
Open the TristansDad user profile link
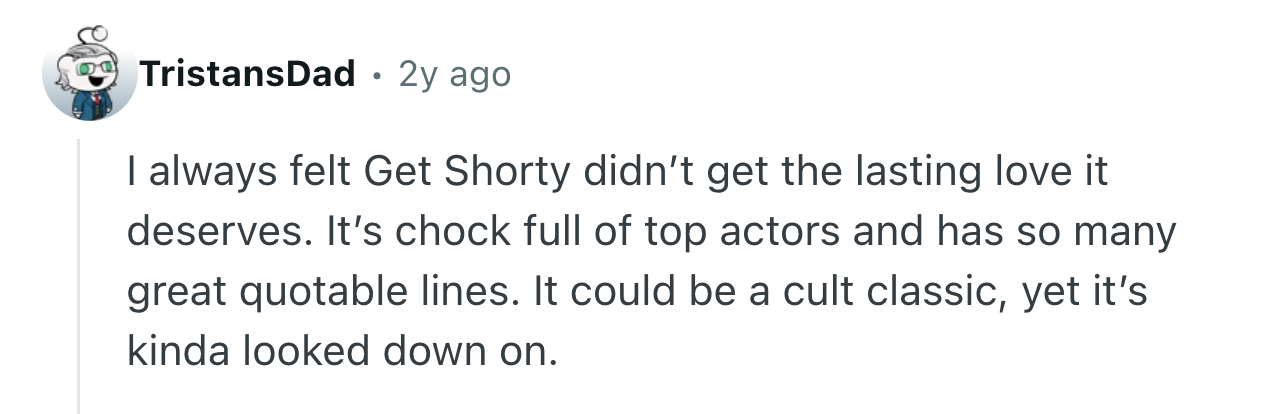tap(248, 73)
